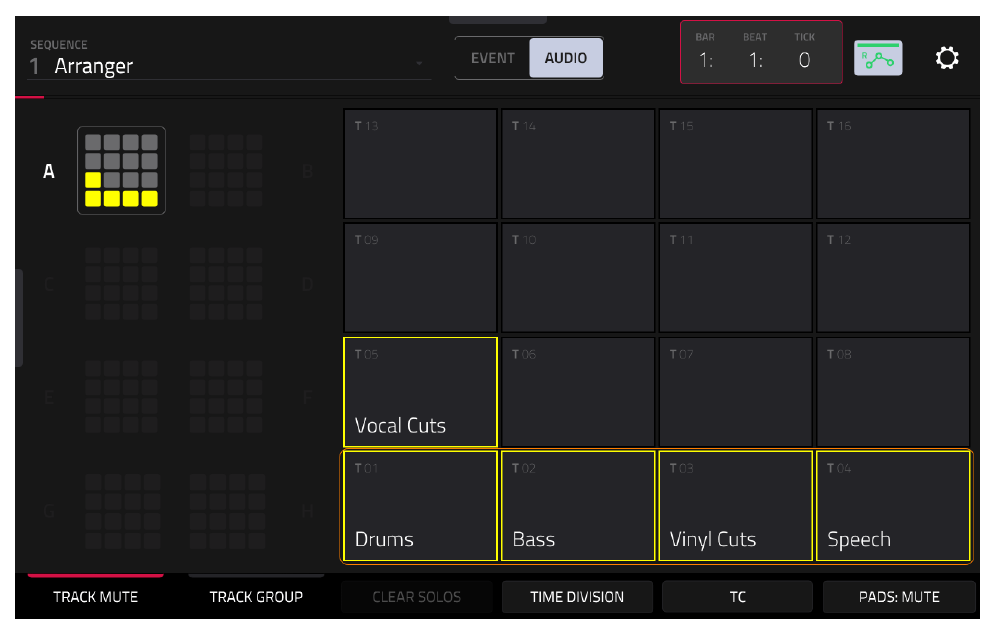This screenshot has height=636, width=996.
Task: Tap empty track pad T13
Action: click(421, 164)
